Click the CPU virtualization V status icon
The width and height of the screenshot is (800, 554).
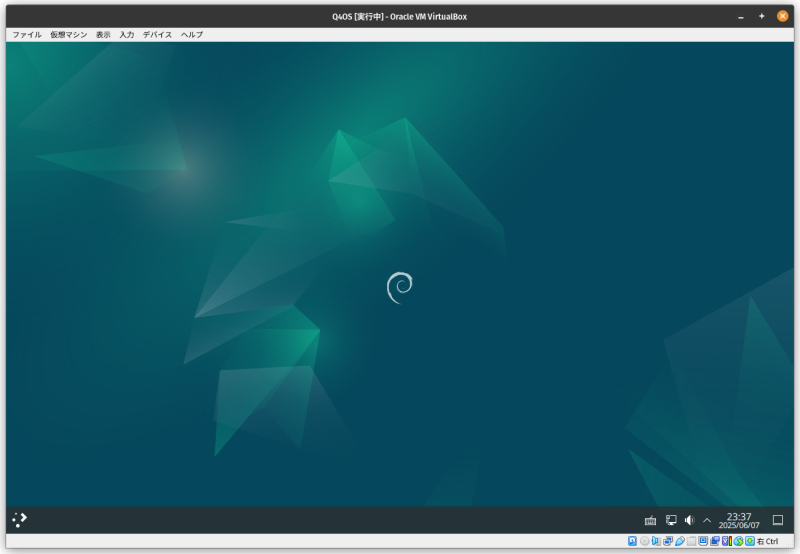727,541
